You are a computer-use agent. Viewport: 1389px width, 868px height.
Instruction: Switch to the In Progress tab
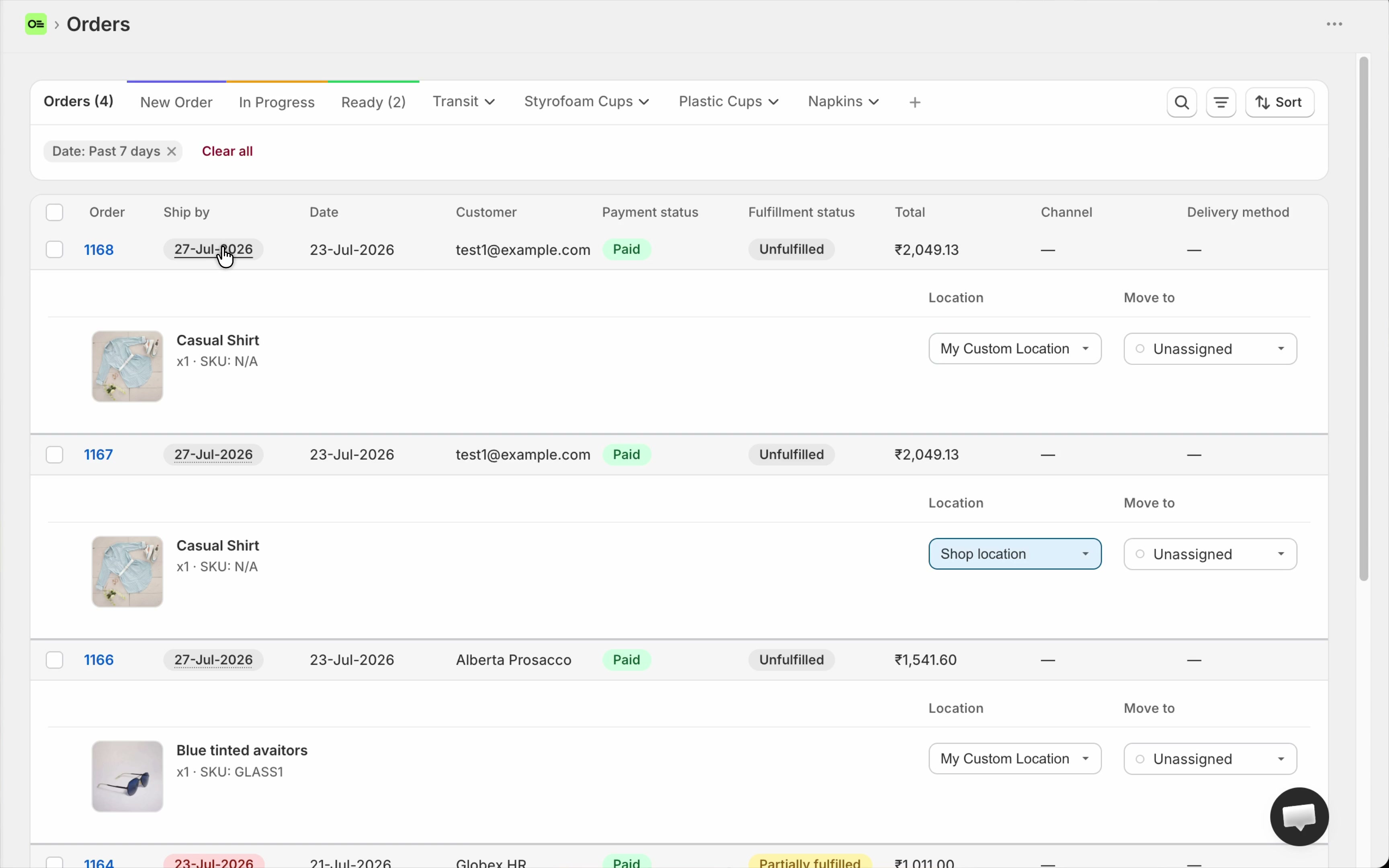click(x=277, y=102)
